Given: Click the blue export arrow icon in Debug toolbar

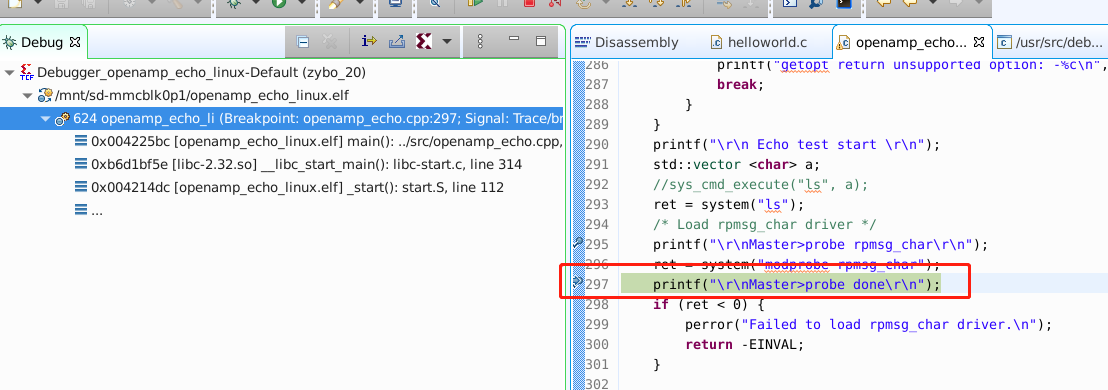Looking at the screenshot, I should point(396,42).
